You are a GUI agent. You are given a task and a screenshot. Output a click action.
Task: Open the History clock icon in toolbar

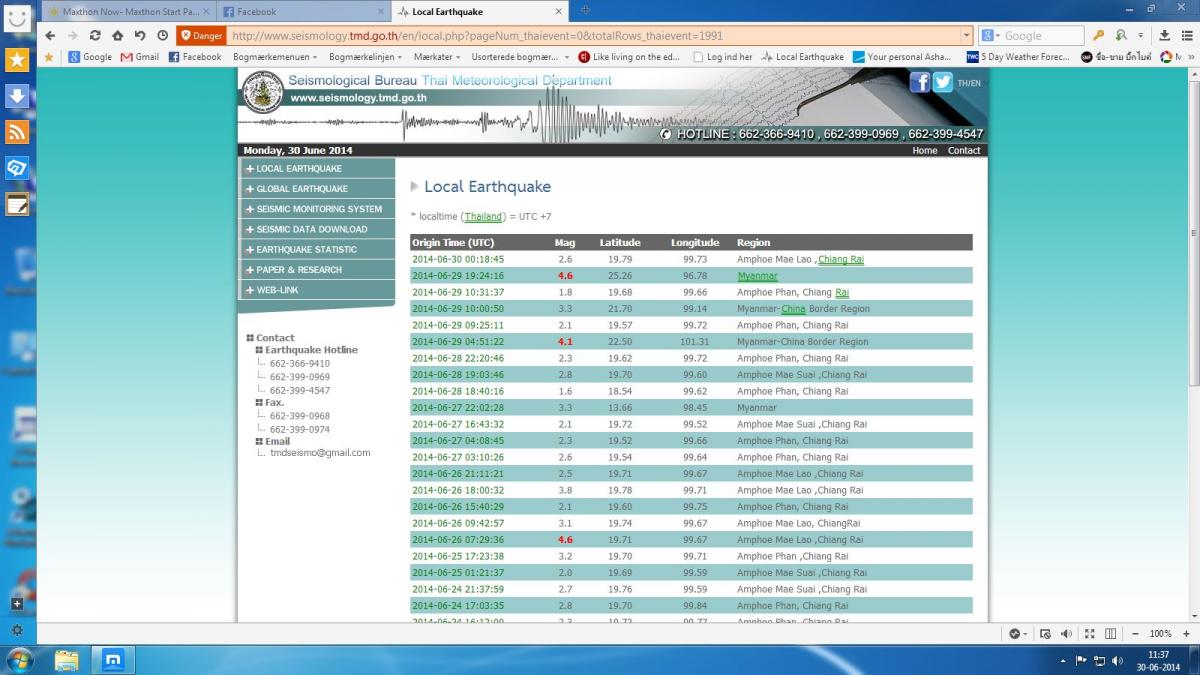point(163,35)
